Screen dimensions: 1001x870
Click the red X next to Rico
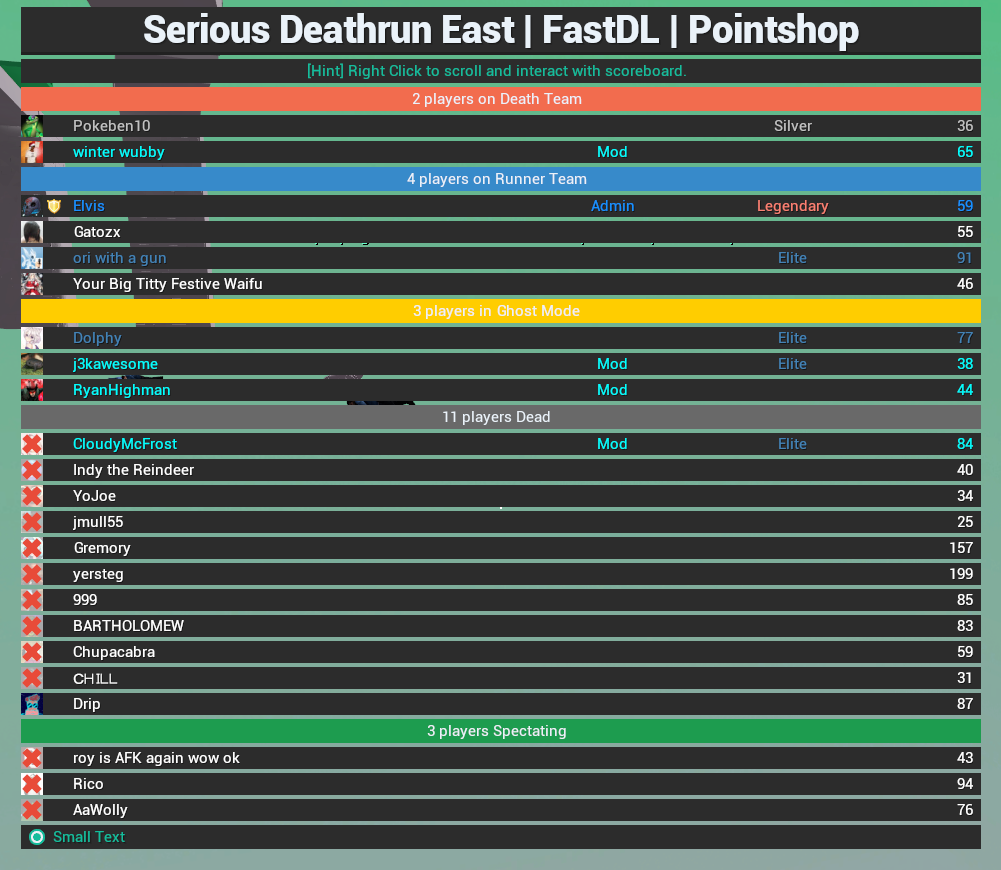[32, 784]
